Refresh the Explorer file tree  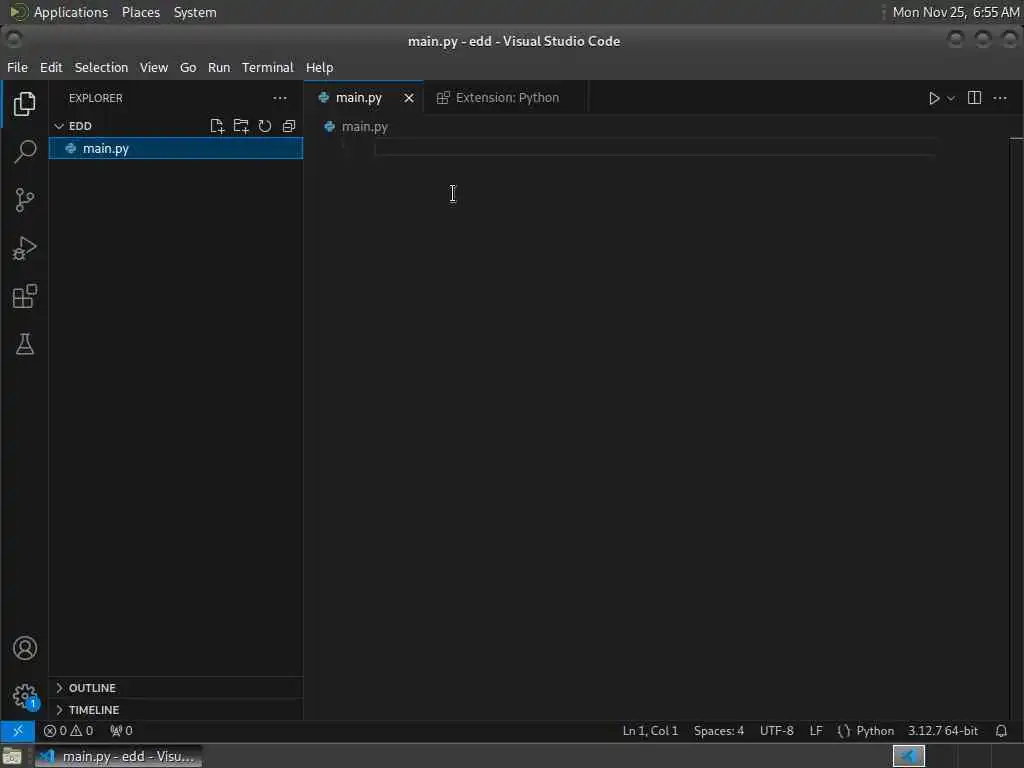[x=264, y=126]
